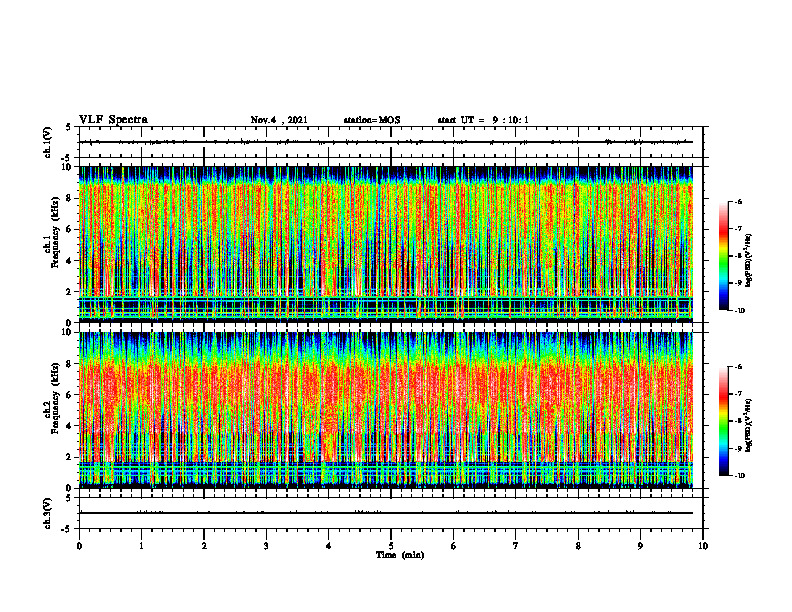Click the "8" tick on ch.2 frequency axis
The image size is (792, 612).
pyautogui.click(x=70, y=364)
